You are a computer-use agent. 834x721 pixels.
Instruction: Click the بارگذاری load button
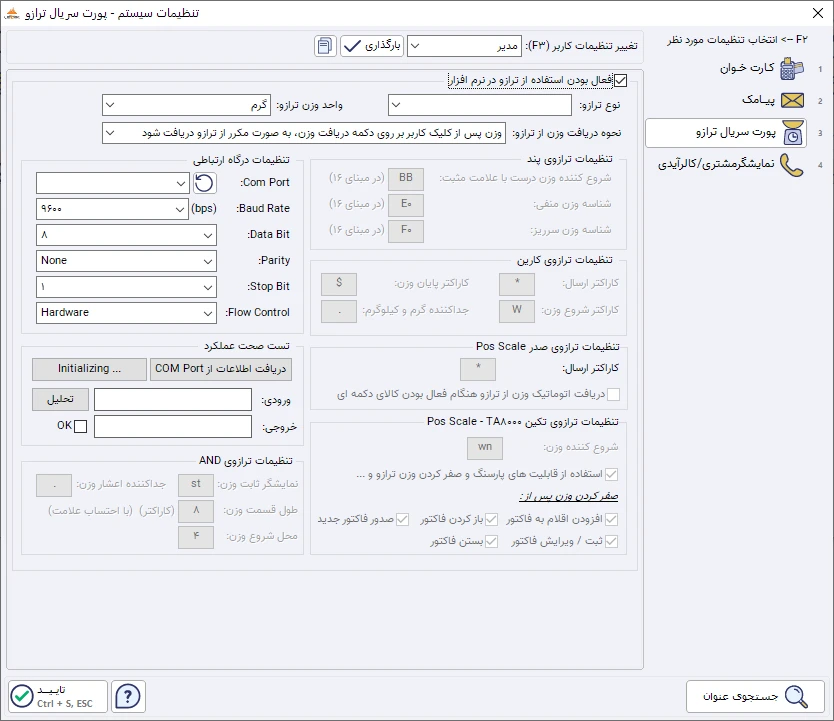click(x=371, y=46)
